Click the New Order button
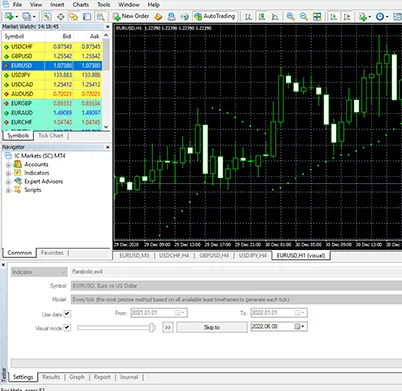The width and height of the screenshot is (402, 391). coord(131,16)
